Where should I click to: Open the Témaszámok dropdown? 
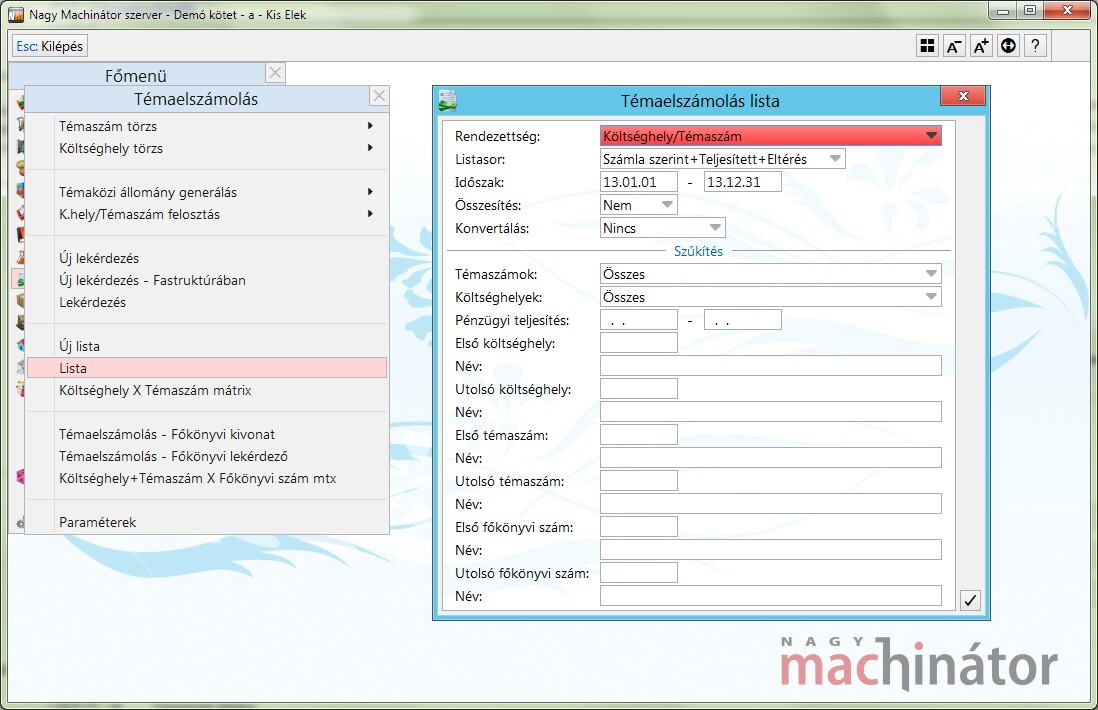[x=770, y=274]
